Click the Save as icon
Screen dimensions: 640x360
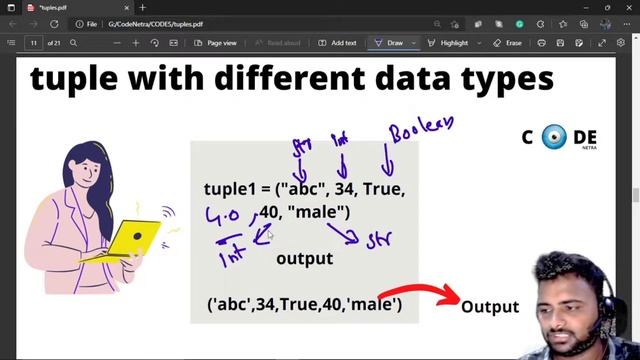[579, 43]
